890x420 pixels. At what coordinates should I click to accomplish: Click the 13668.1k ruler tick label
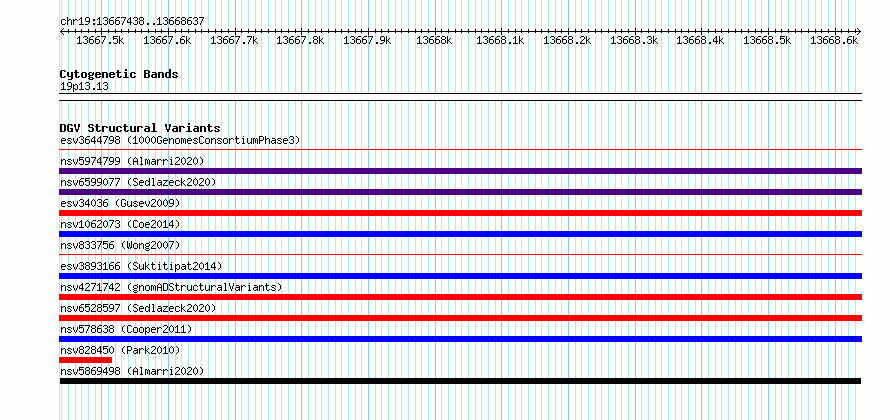pos(501,40)
